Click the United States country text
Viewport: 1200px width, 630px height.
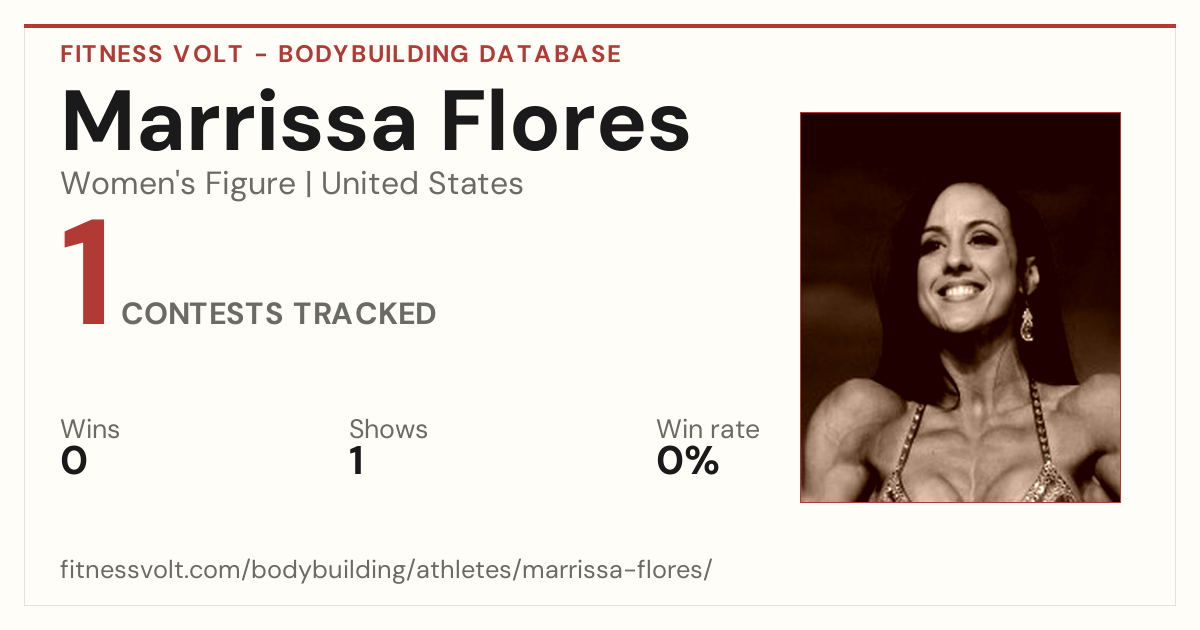tap(422, 184)
